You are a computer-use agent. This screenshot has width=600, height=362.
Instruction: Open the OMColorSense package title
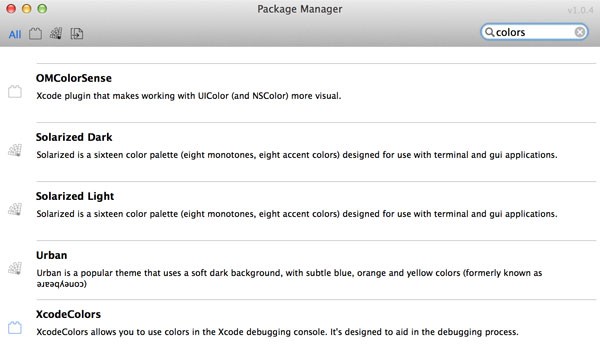tap(74, 78)
